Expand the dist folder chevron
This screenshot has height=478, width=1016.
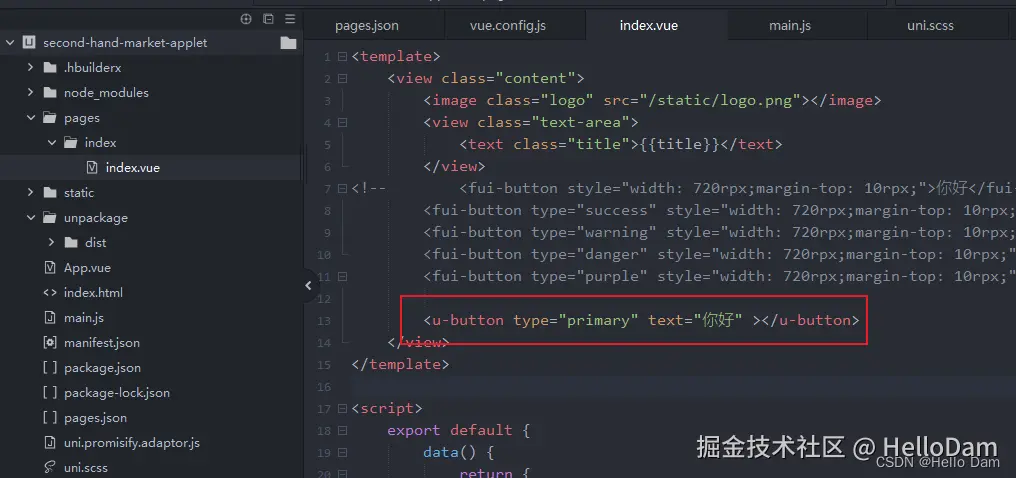[51, 242]
